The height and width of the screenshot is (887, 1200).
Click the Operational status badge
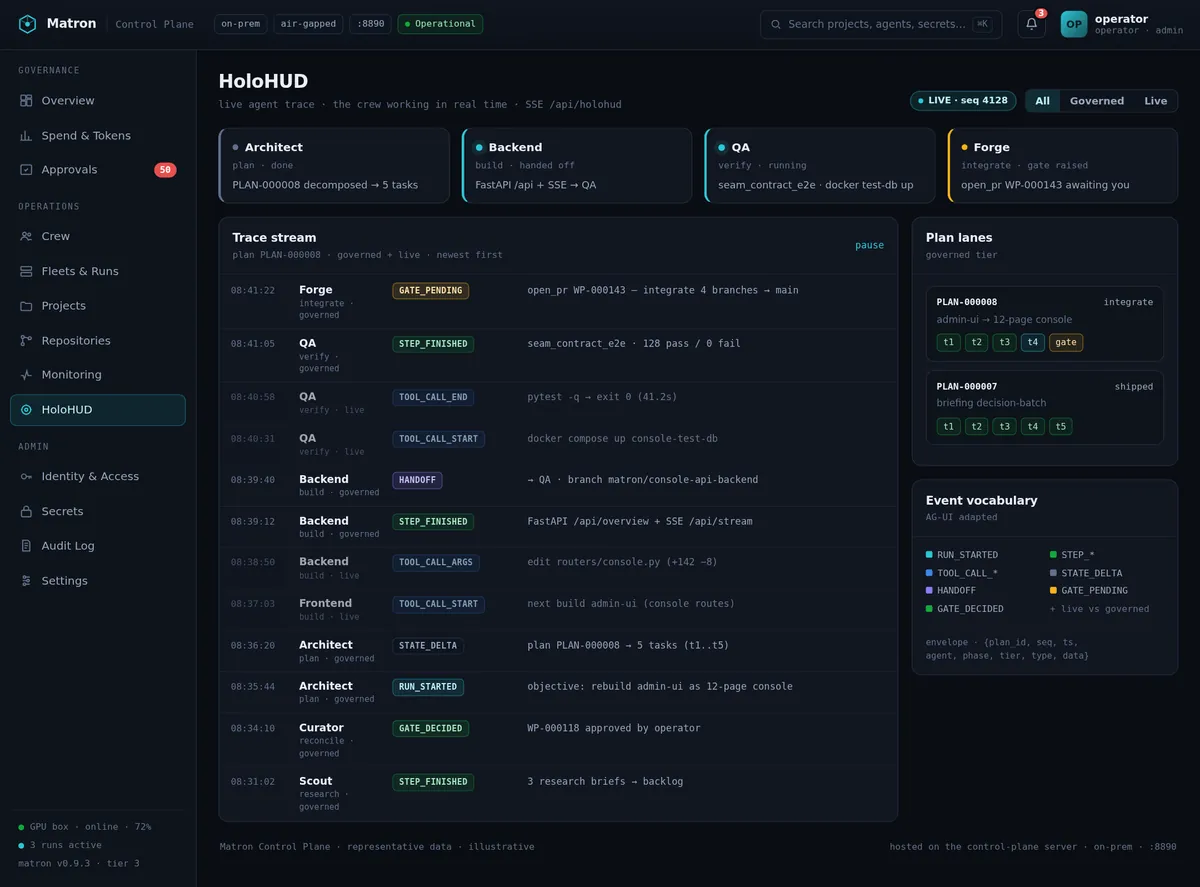pyautogui.click(x=440, y=24)
